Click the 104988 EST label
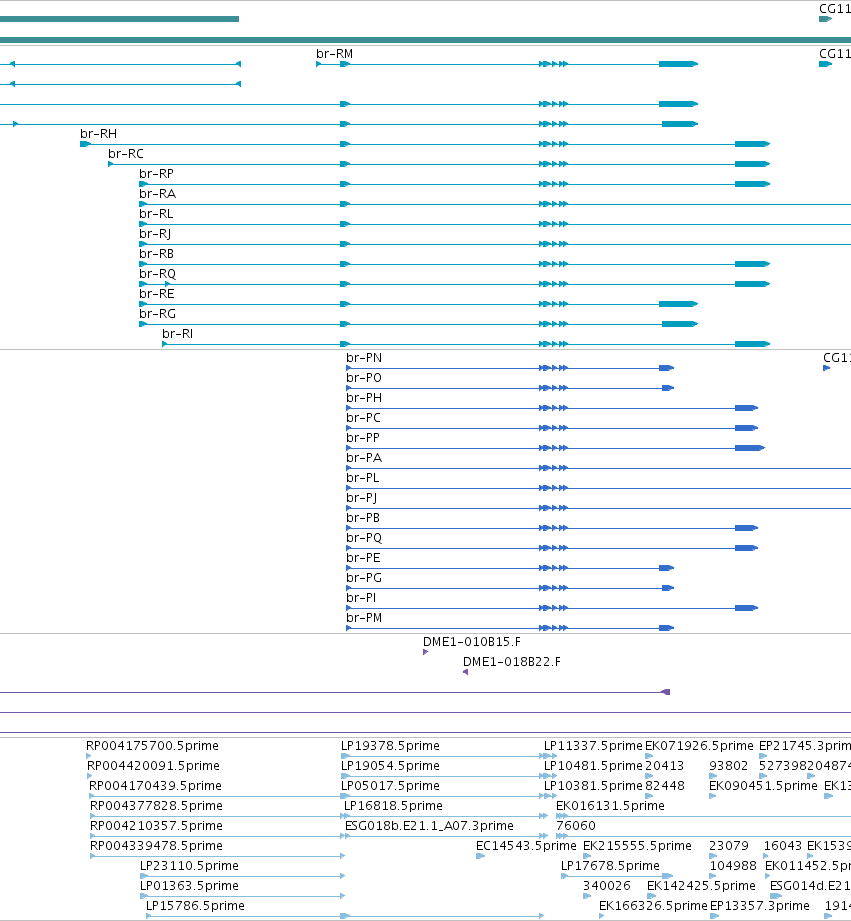The width and height of the screenshot is (851, 921). coord(733,866)
